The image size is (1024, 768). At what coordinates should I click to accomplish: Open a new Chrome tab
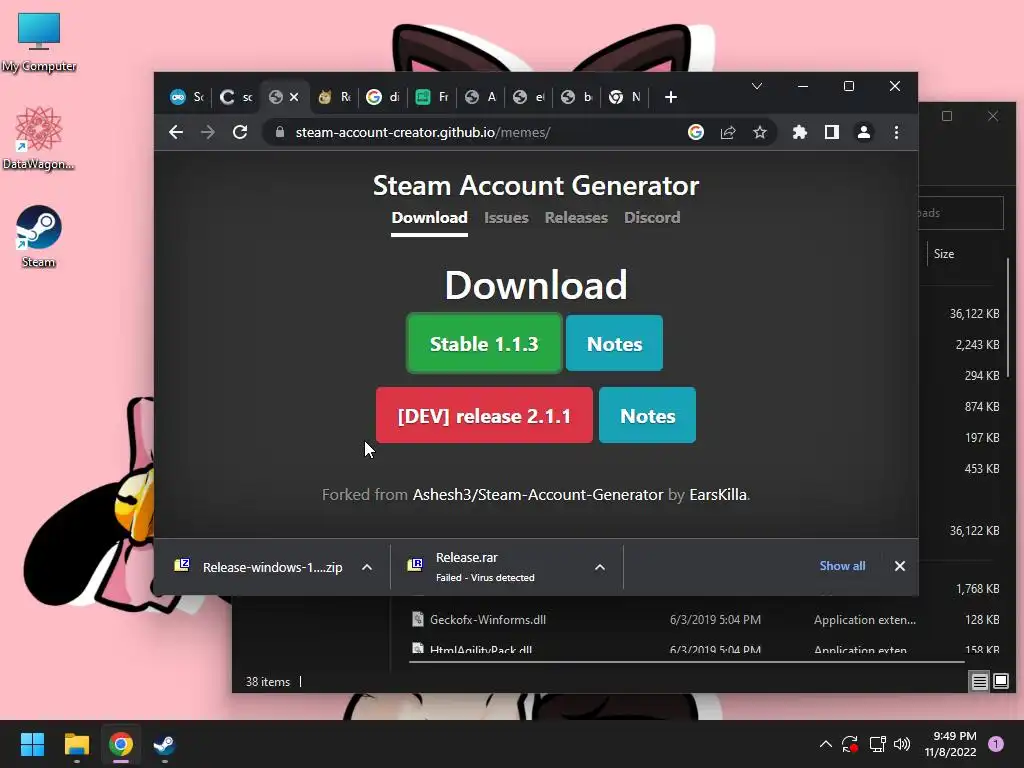pos(671,97)
